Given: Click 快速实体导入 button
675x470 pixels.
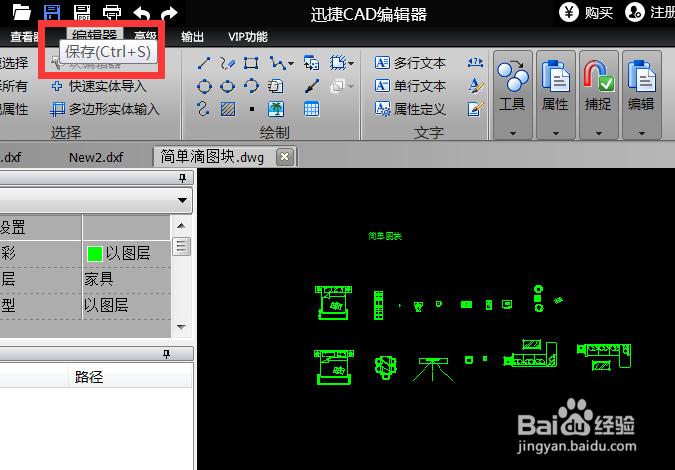Looking at the screenshot, I should 99,87.
